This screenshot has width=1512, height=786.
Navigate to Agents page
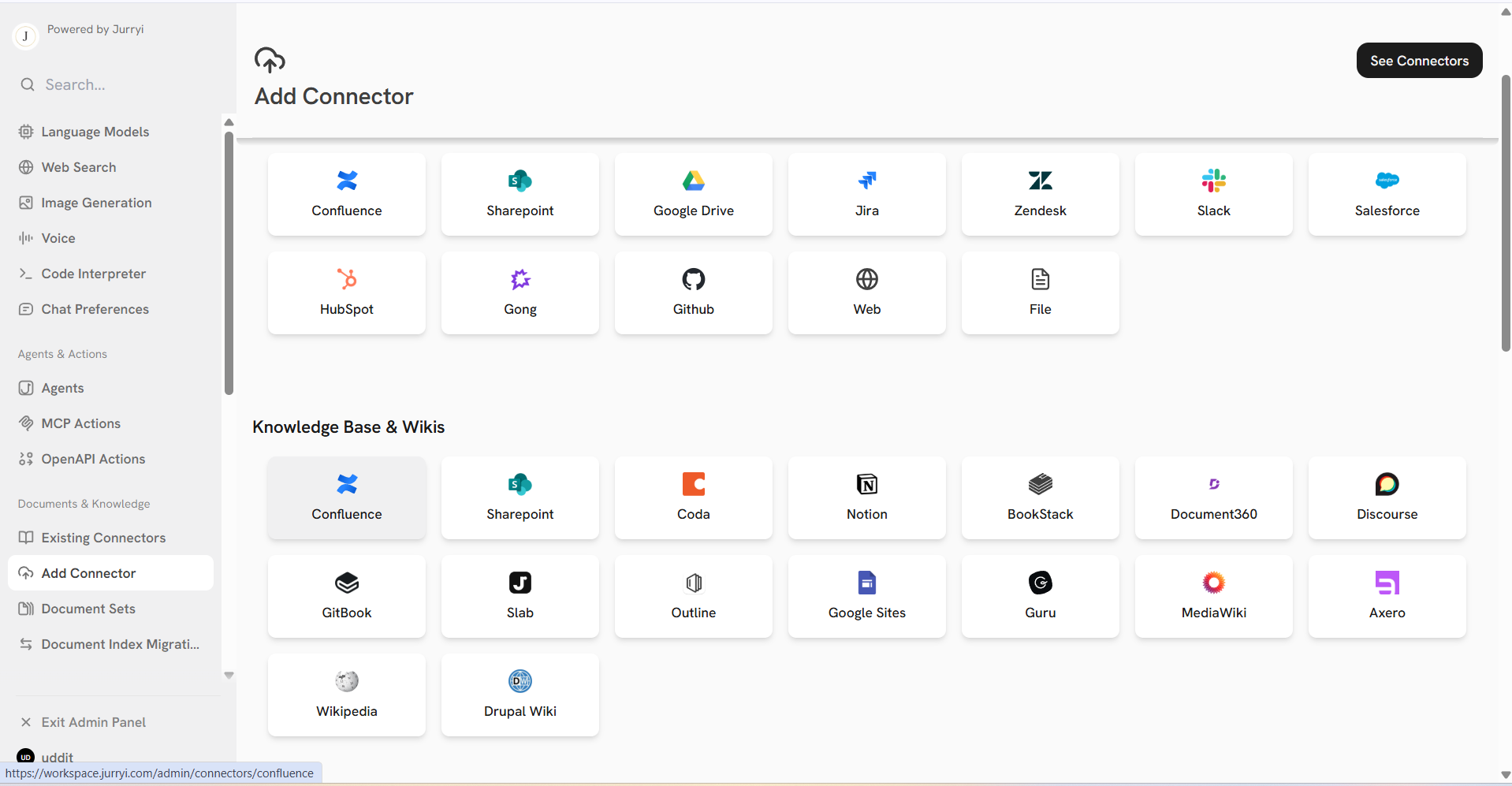pos(110,388)
